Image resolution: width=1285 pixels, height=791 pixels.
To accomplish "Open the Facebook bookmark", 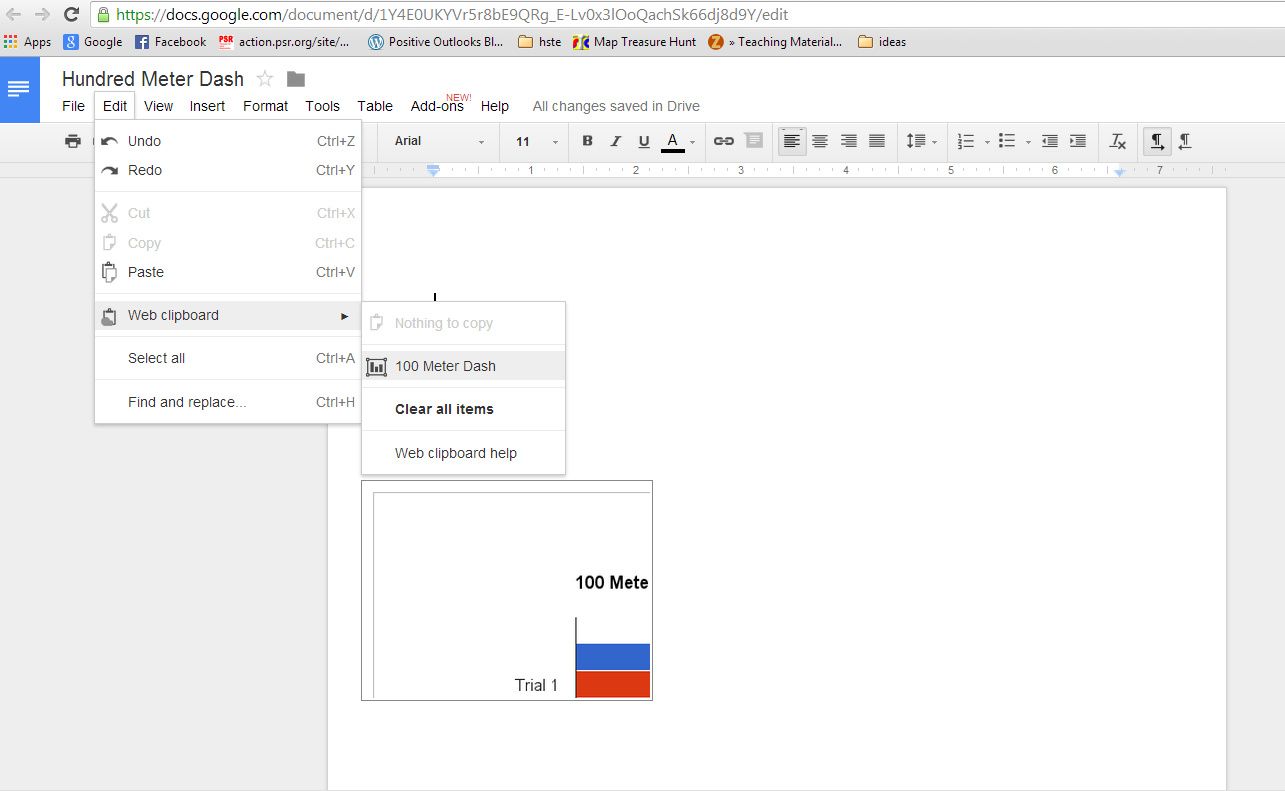I will pyautogui.click(x=171, y=42).
